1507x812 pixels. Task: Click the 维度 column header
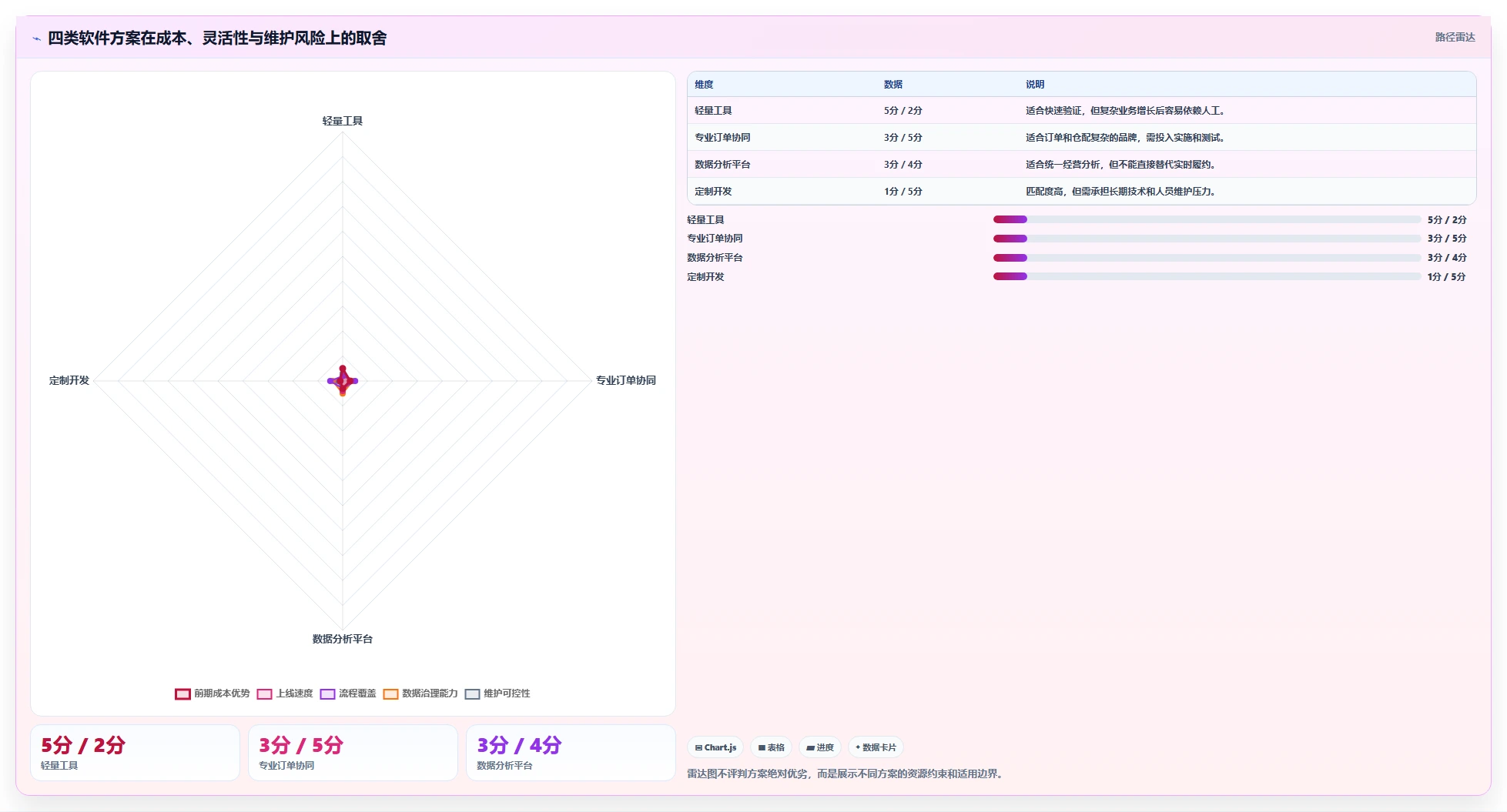pyautogui.click(x=704, y=85)
